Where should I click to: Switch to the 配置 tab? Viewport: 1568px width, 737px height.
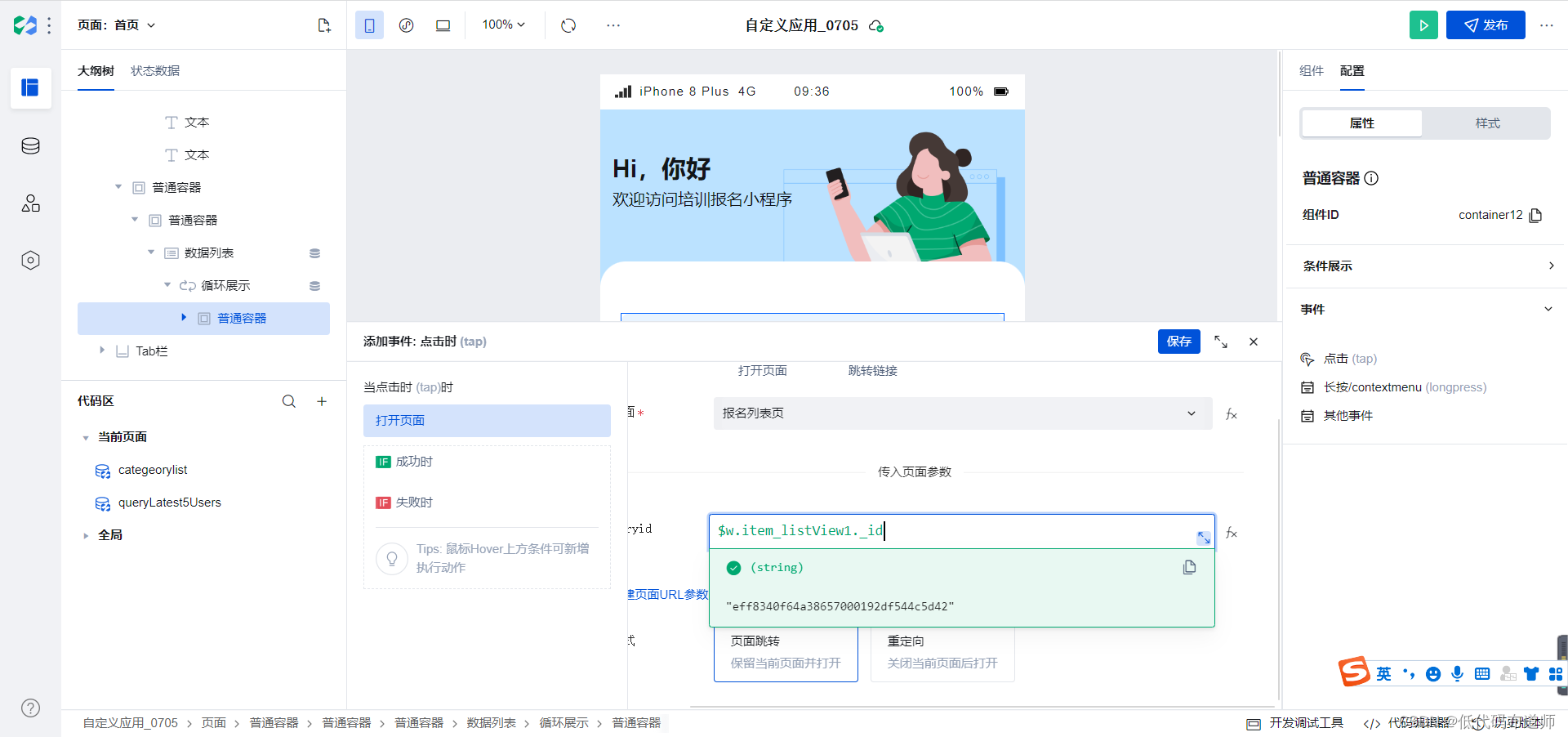point(1352,71)
